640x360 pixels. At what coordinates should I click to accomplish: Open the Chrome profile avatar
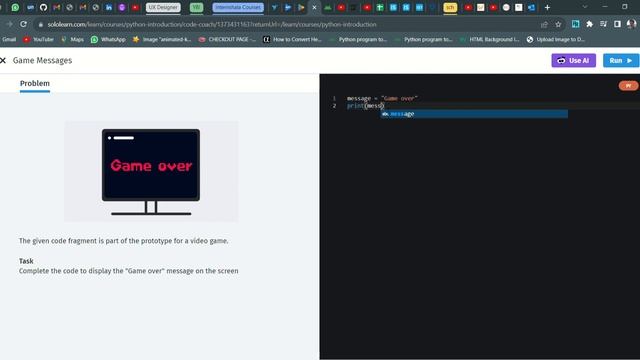[631, 24]
